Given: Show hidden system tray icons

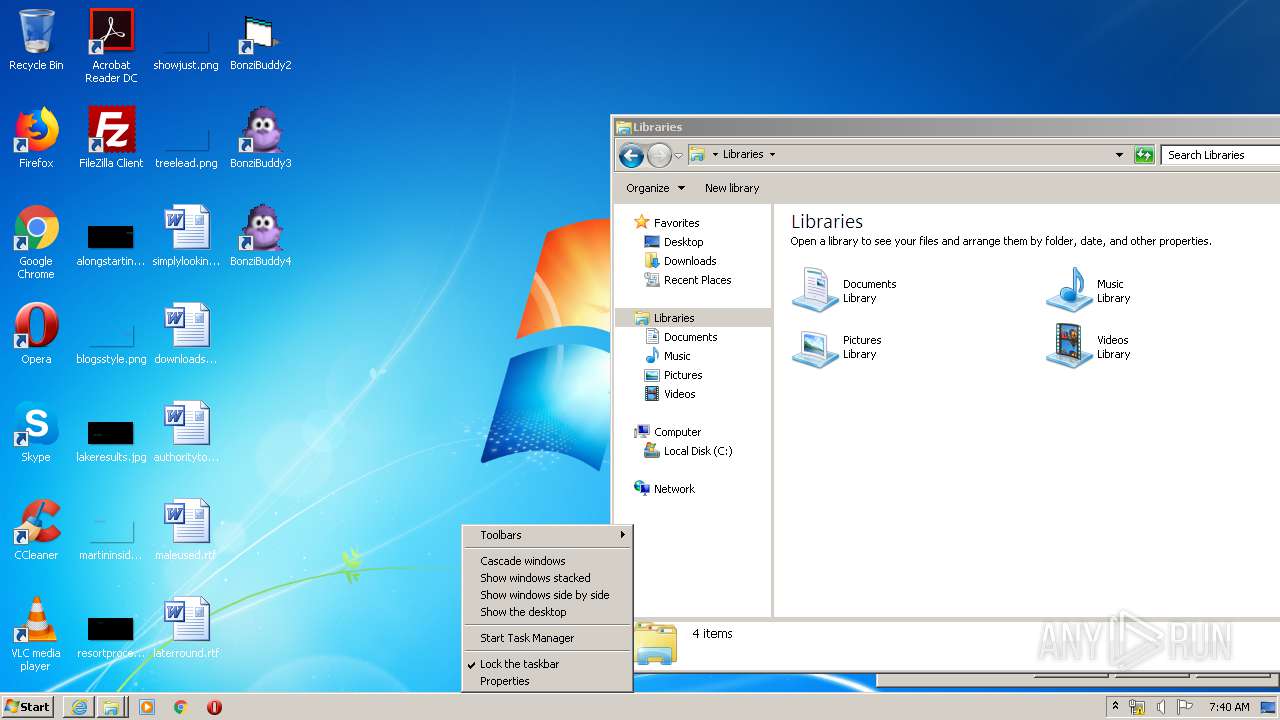Looking at the screenshot, I should coord(1116,707).
